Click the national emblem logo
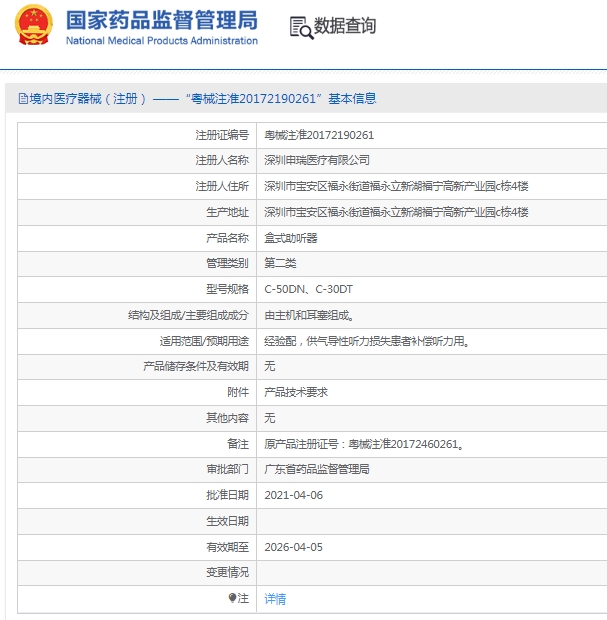The width and height of the screenshot is (607, 620). [x=34, y=25]
